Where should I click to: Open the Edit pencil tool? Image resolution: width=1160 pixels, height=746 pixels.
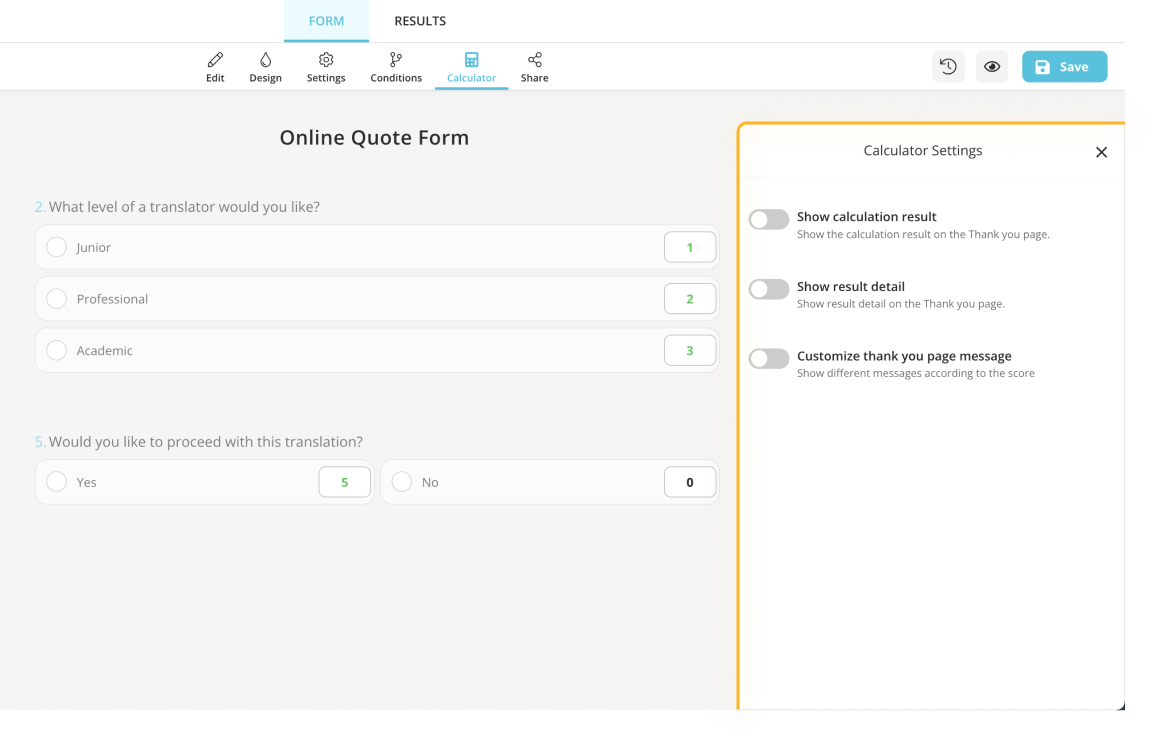tap(215, 67)
